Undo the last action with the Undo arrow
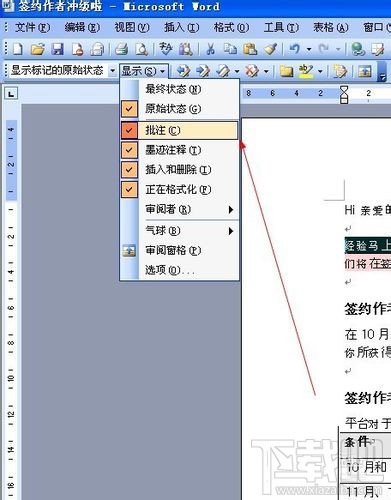This screenshot has width=391, height=500. tap(294, 49)
